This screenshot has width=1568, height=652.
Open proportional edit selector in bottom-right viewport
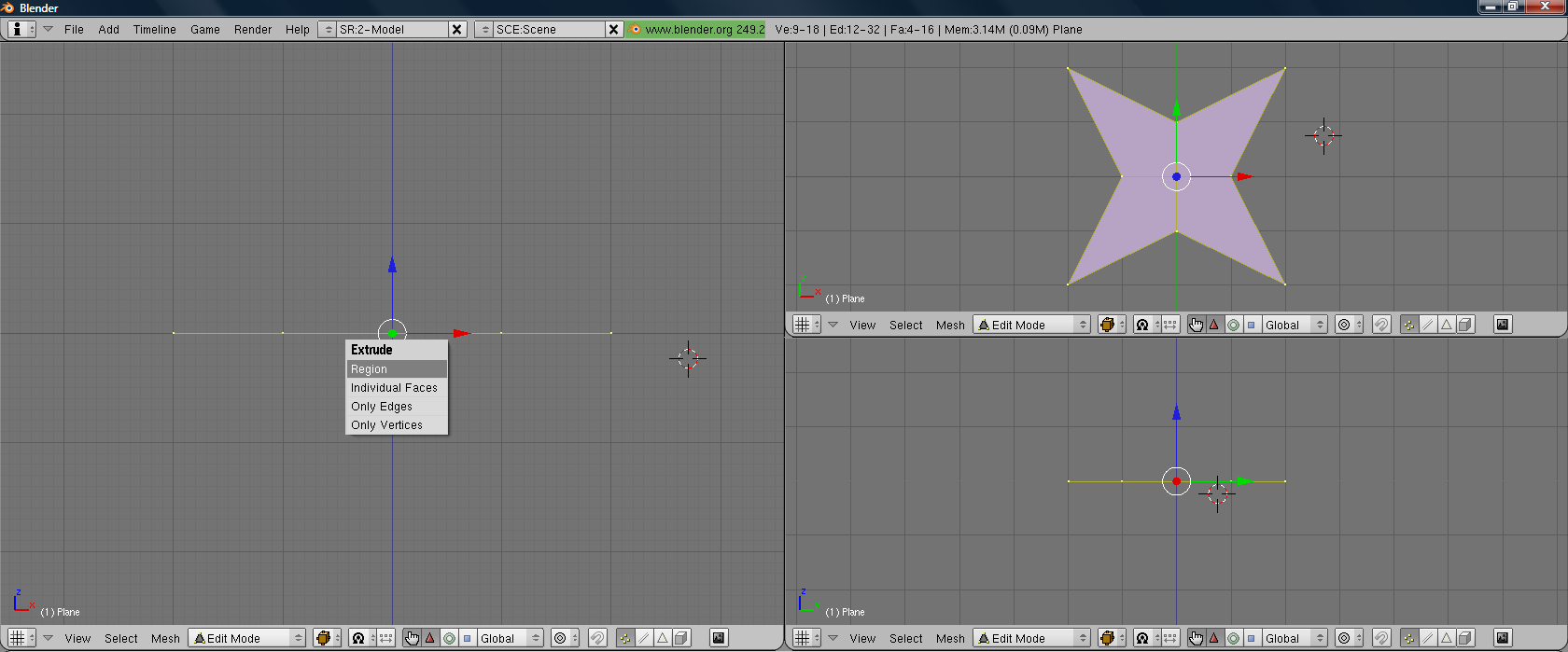(x=1349, y=638)
